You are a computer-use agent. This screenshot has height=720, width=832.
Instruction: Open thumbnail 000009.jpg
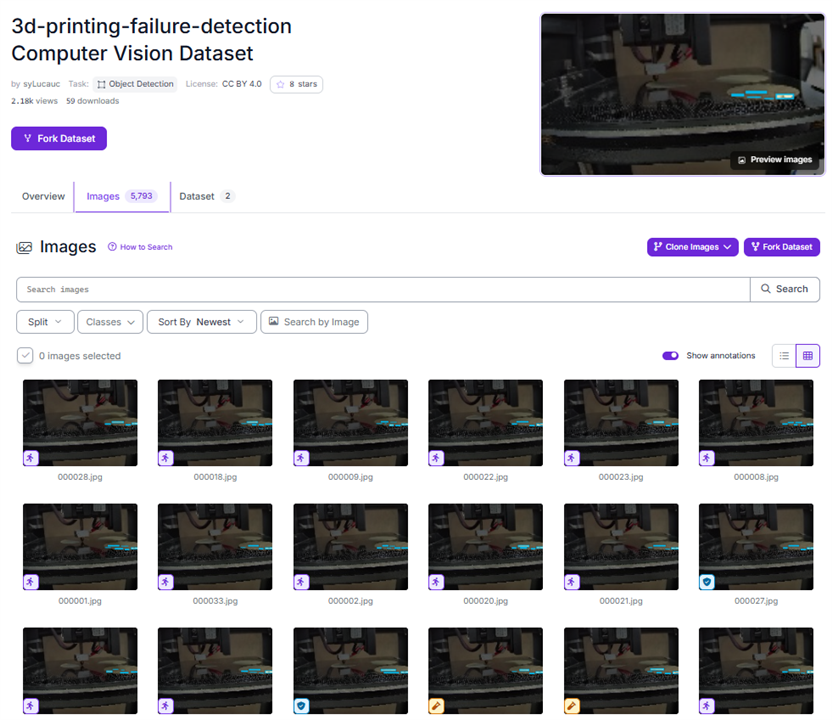[x=351, y=423]
